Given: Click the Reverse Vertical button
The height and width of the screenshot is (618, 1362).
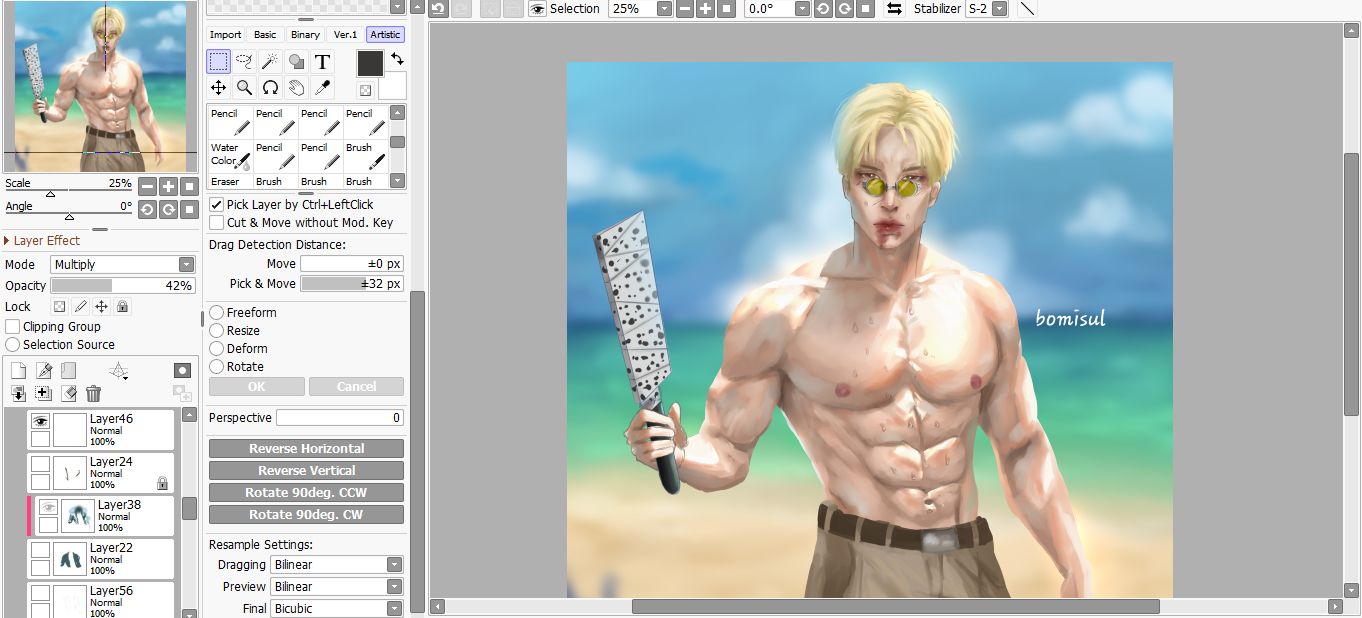Looking at the screenshot, I should pos(306,471).
